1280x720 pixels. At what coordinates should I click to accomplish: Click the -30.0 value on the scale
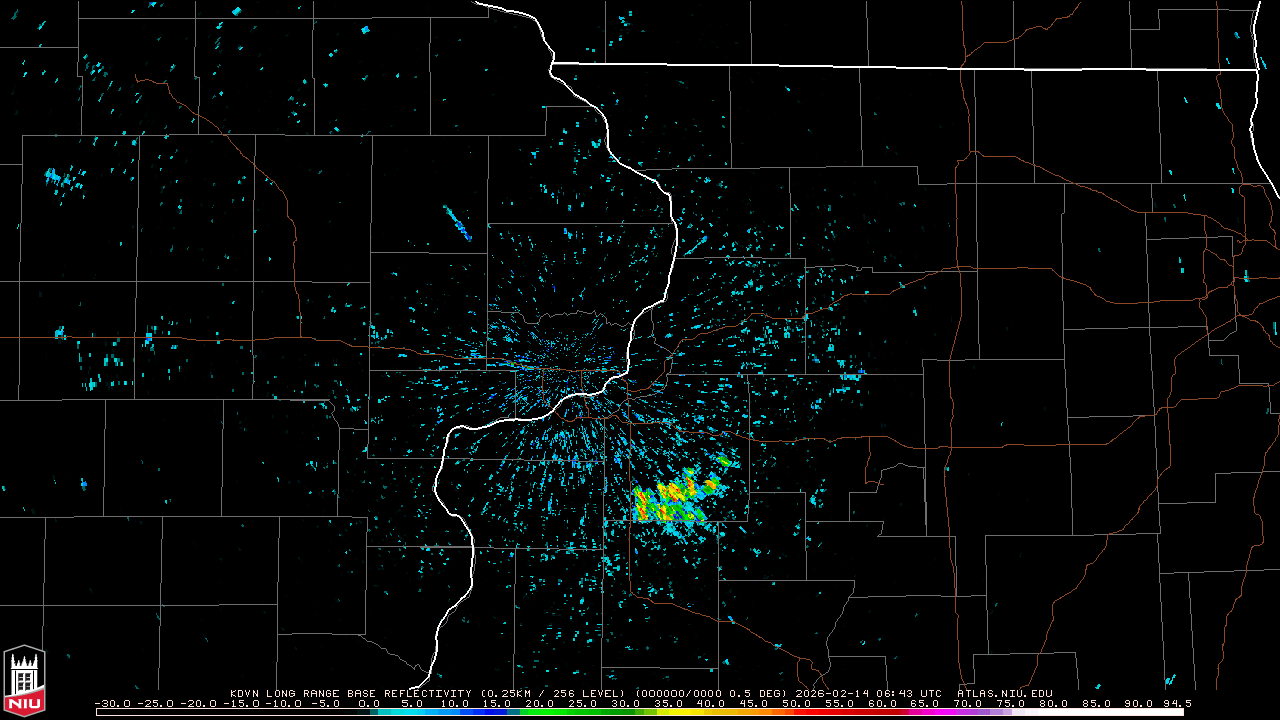click(114, 704)
